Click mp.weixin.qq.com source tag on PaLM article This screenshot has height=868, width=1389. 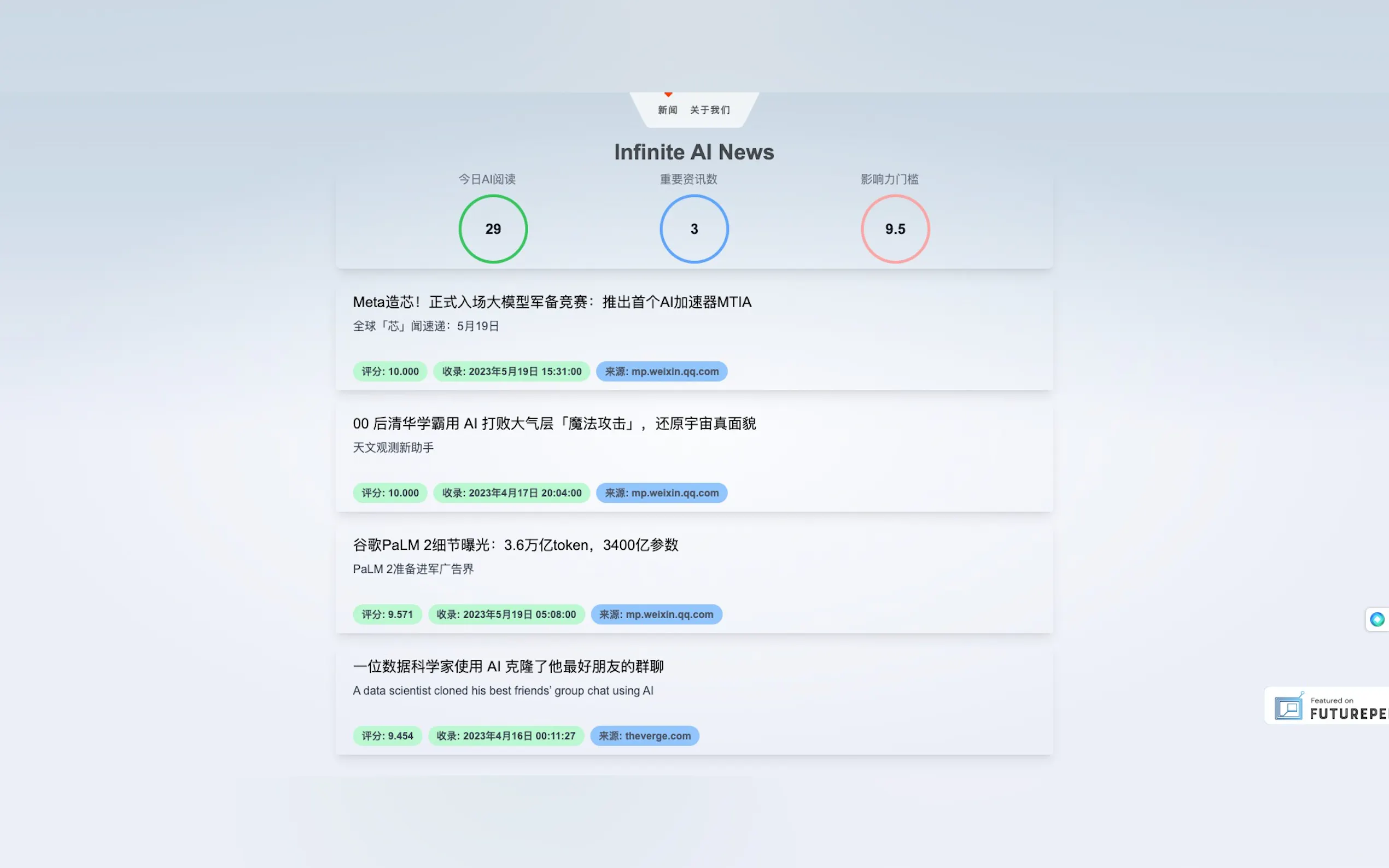656,614
